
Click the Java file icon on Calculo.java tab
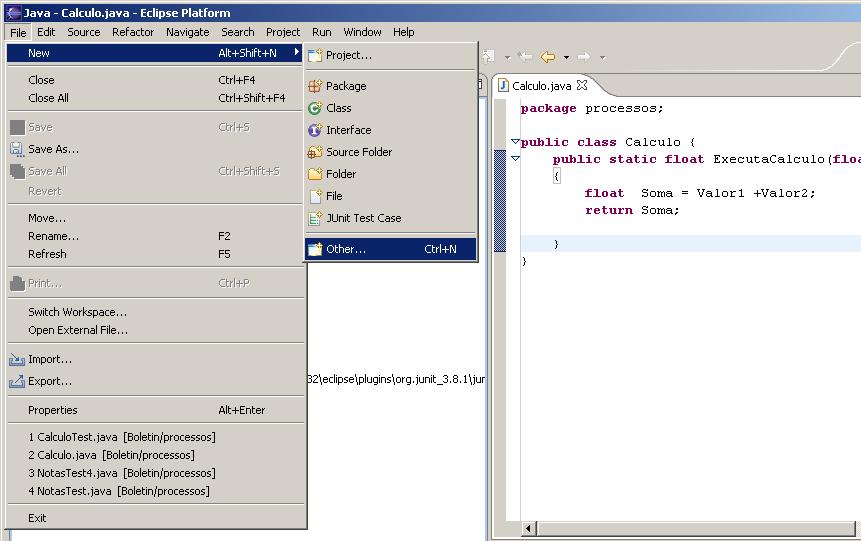503,86
